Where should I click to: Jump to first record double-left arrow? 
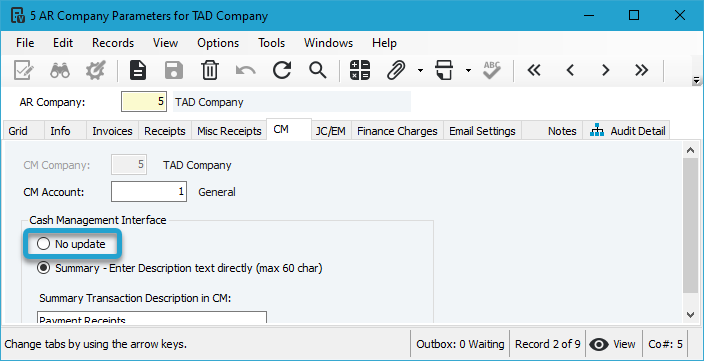[x=534, y=70]
